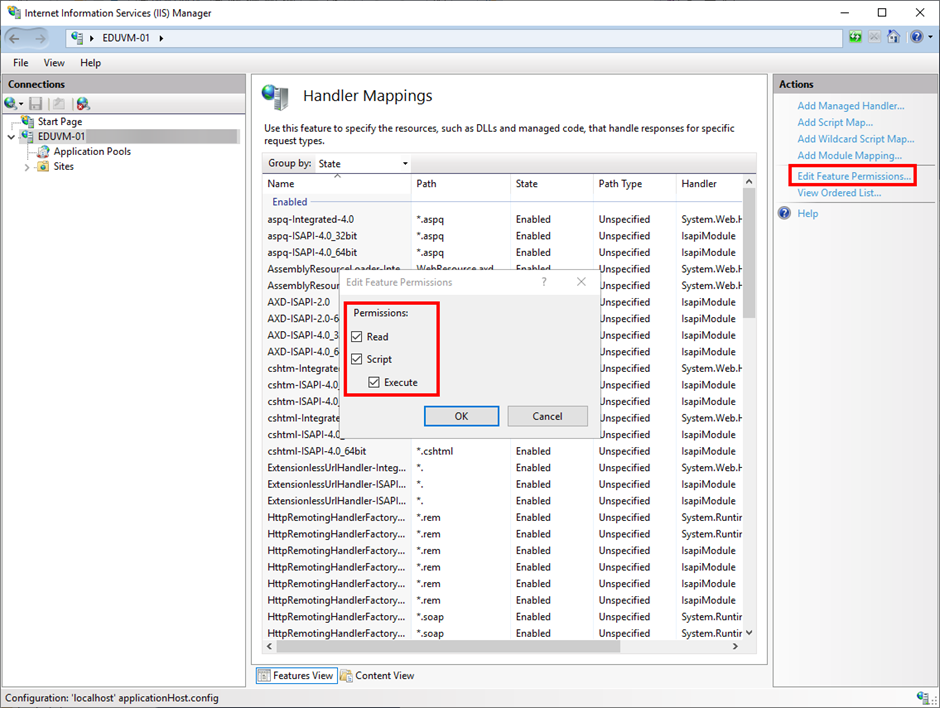
Task: Click Add Script Map action link
Action: 835,122
